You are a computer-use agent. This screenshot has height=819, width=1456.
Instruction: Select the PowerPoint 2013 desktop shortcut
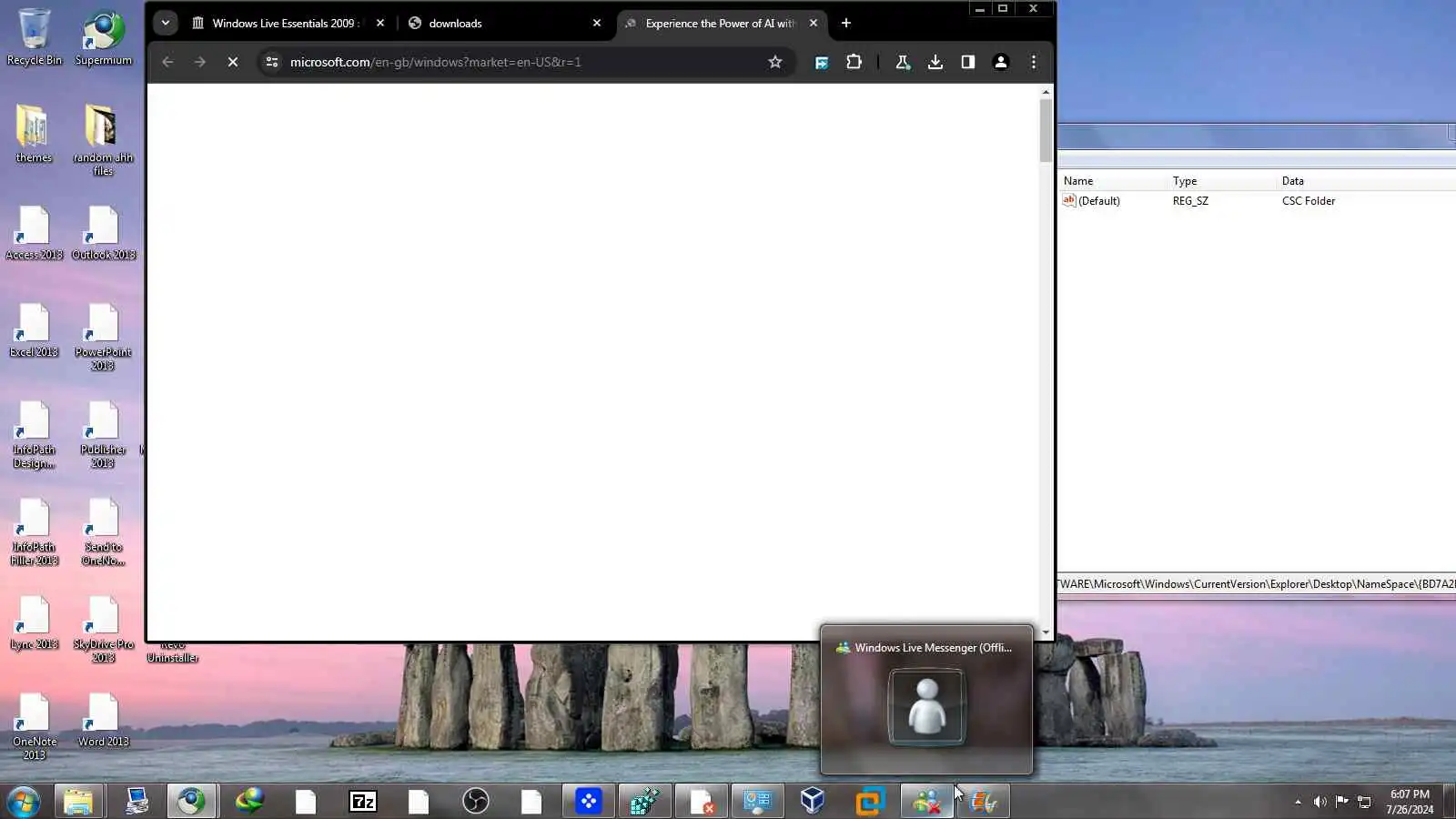[104, 336]
